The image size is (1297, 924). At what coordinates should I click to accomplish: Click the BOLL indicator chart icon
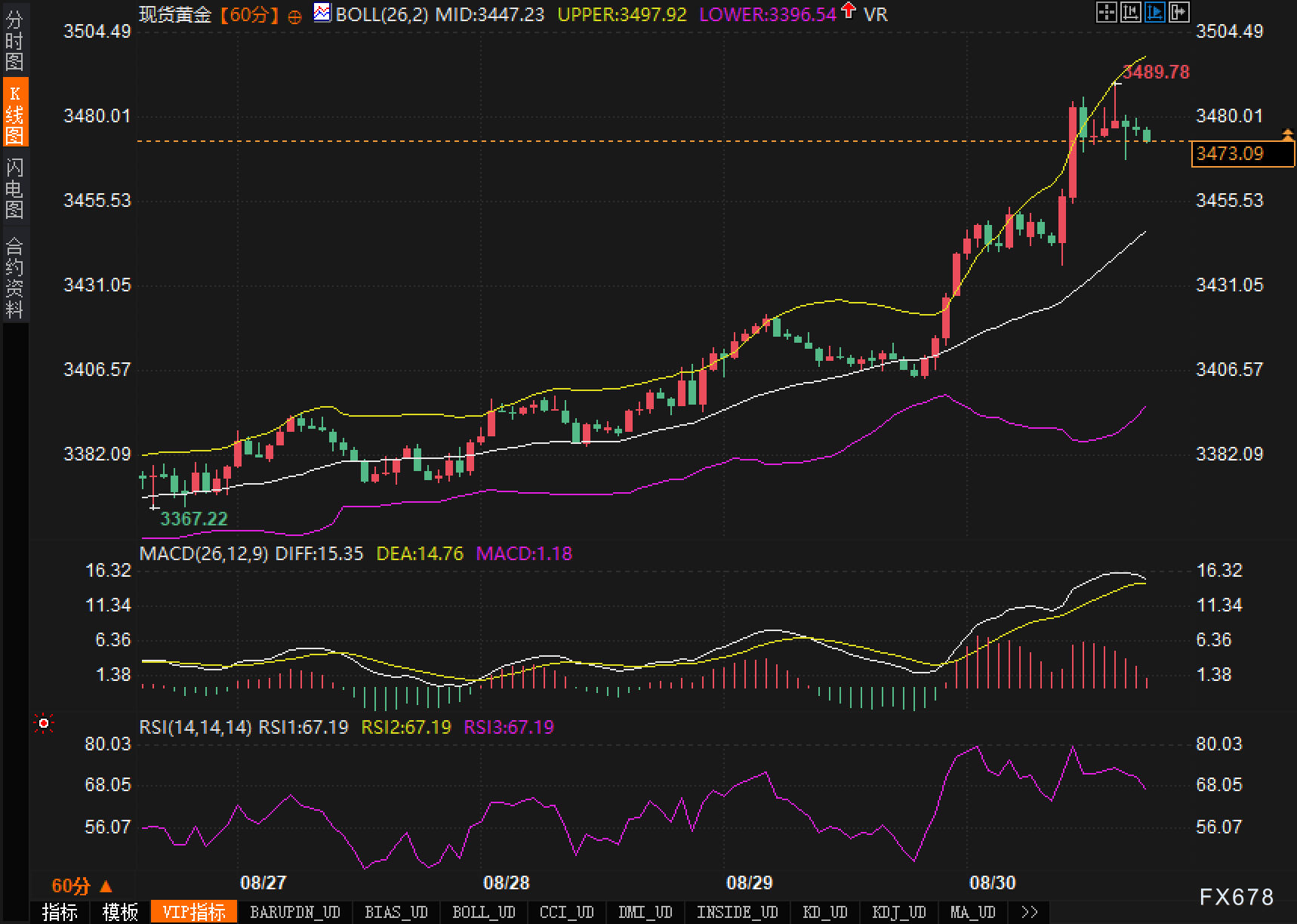[322, 13]
